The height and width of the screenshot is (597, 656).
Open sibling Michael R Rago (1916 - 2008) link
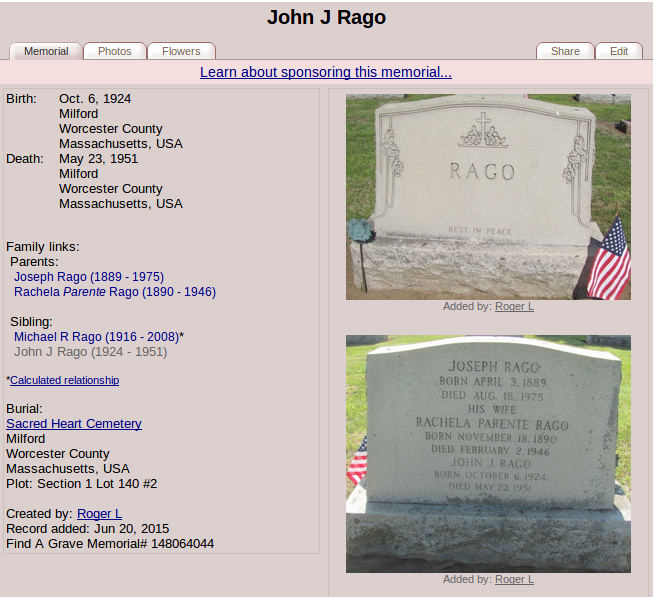point(97,337)
